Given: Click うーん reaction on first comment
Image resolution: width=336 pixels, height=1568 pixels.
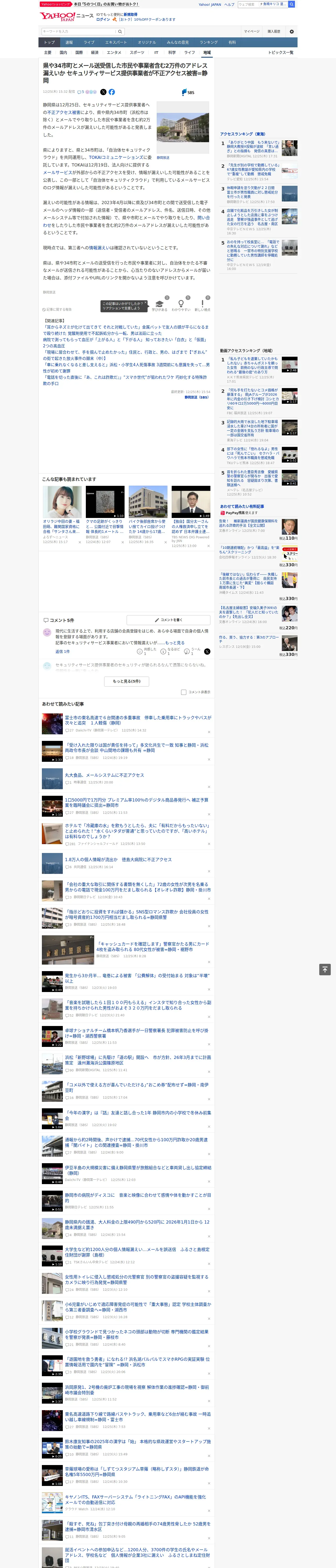Looking at the screenshot, I should pyautogui.click(x=187, y=651).
